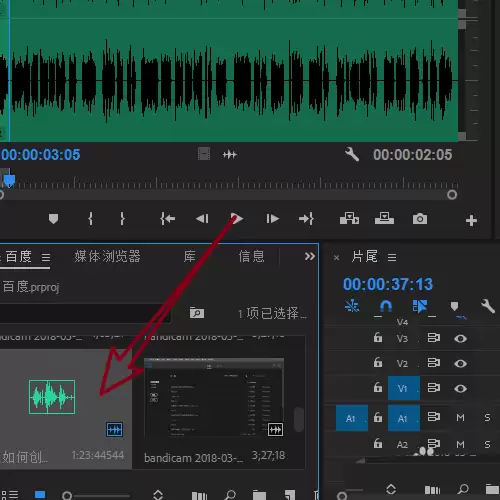
Task: Toggle Linked Selection in timeline
Action: (420, 306)
